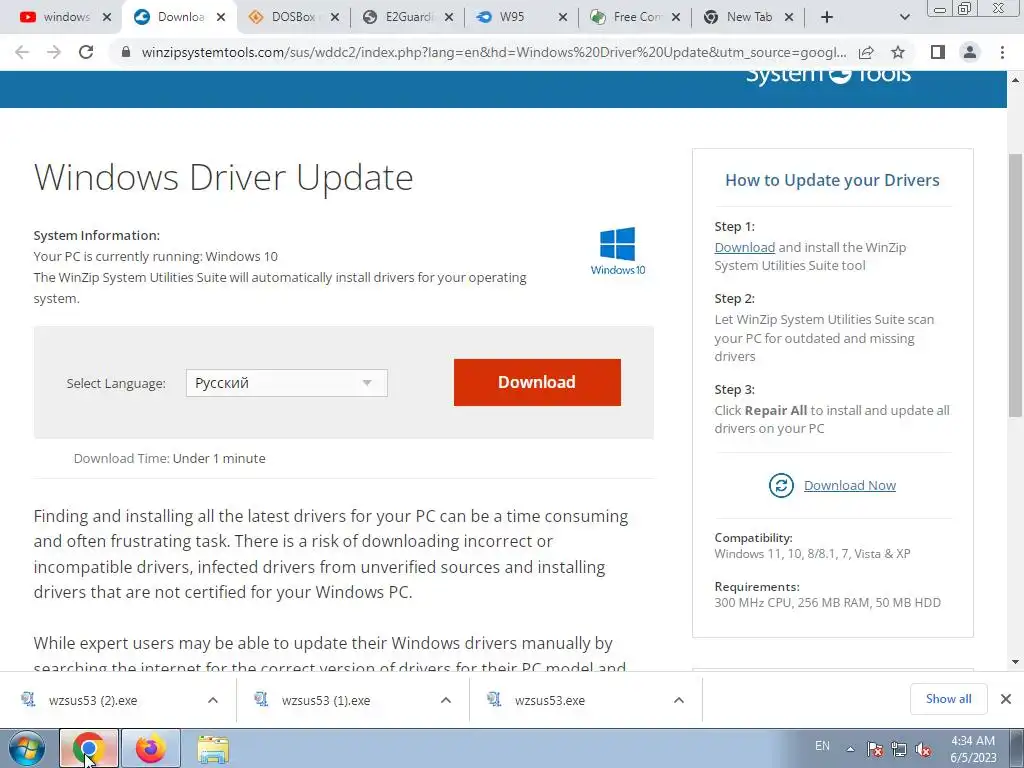Click the scrollbar down arrow
Viewport: 1024px width, 768px height.
coord(1015,662)
